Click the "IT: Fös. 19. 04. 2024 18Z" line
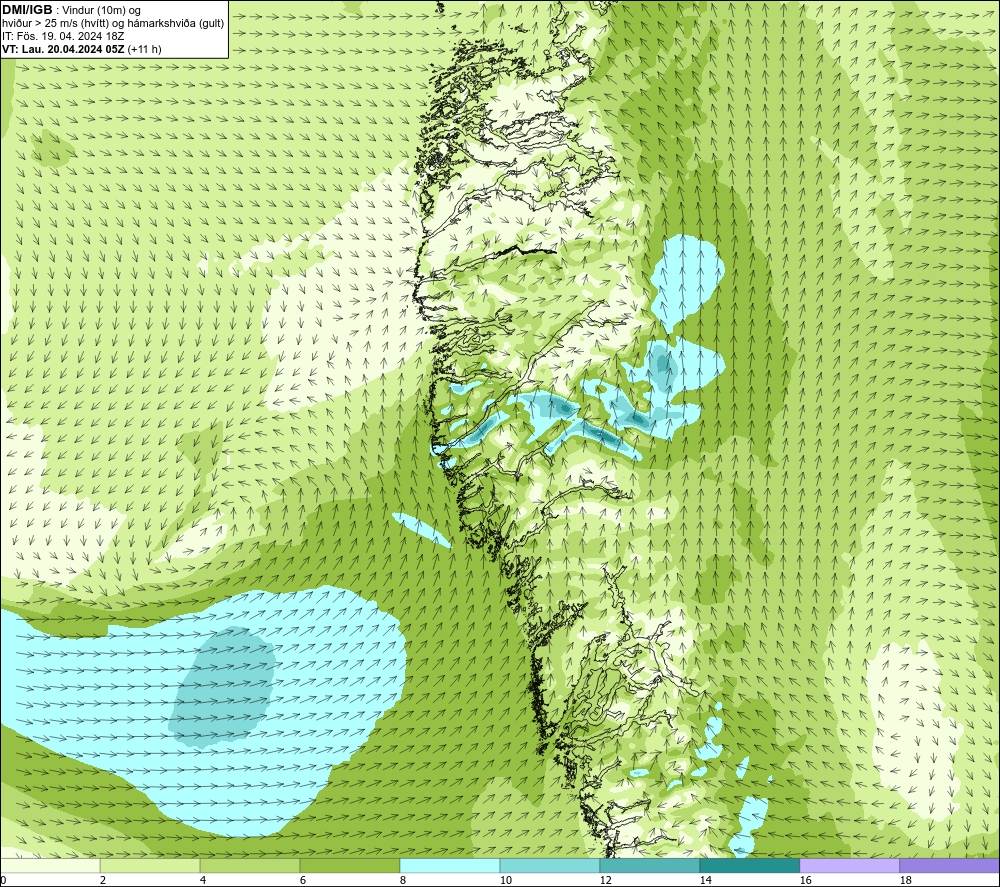This screenshot has width=1000, height=887. pyautogui.click(x=63, y=36)
